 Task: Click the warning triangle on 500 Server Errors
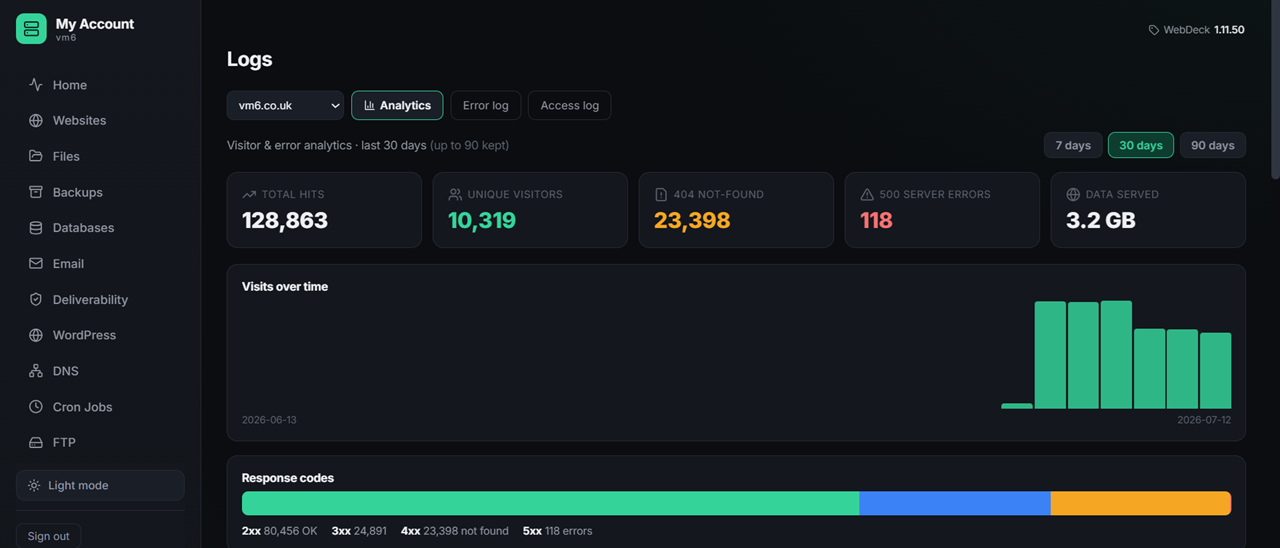tap(867, 194)
